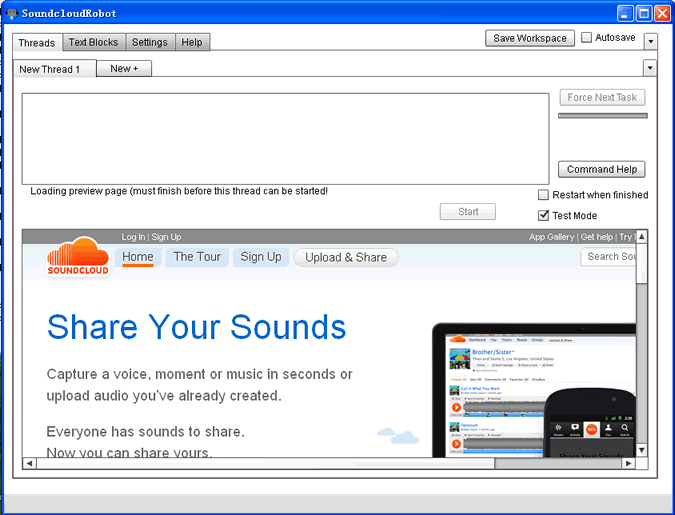Click the orange REC button on phone image
This screenshot has width=675, height=515.
click(x=591, y=429)
